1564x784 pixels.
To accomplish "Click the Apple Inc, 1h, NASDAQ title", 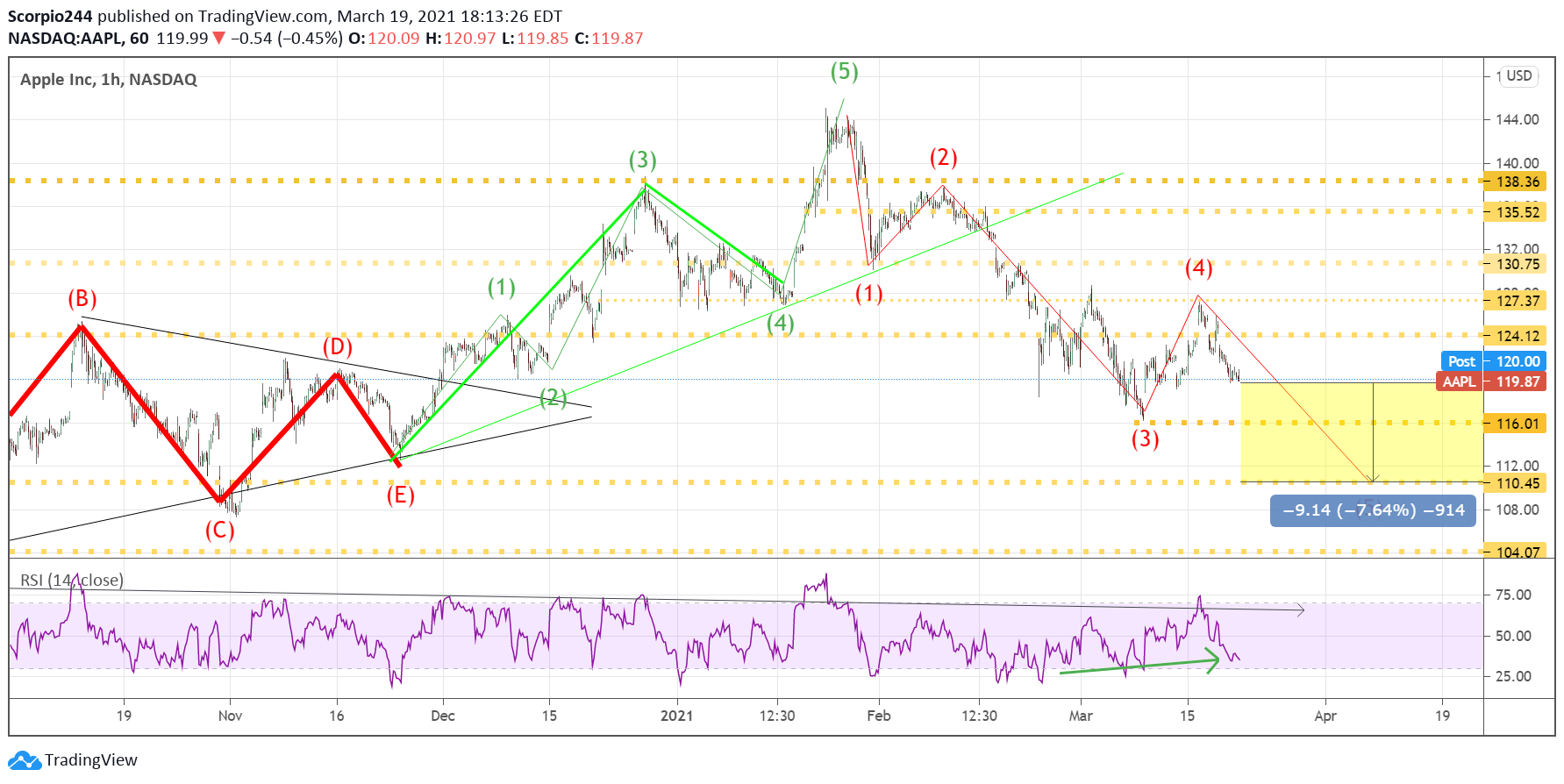I will click(x=109, y=79).
